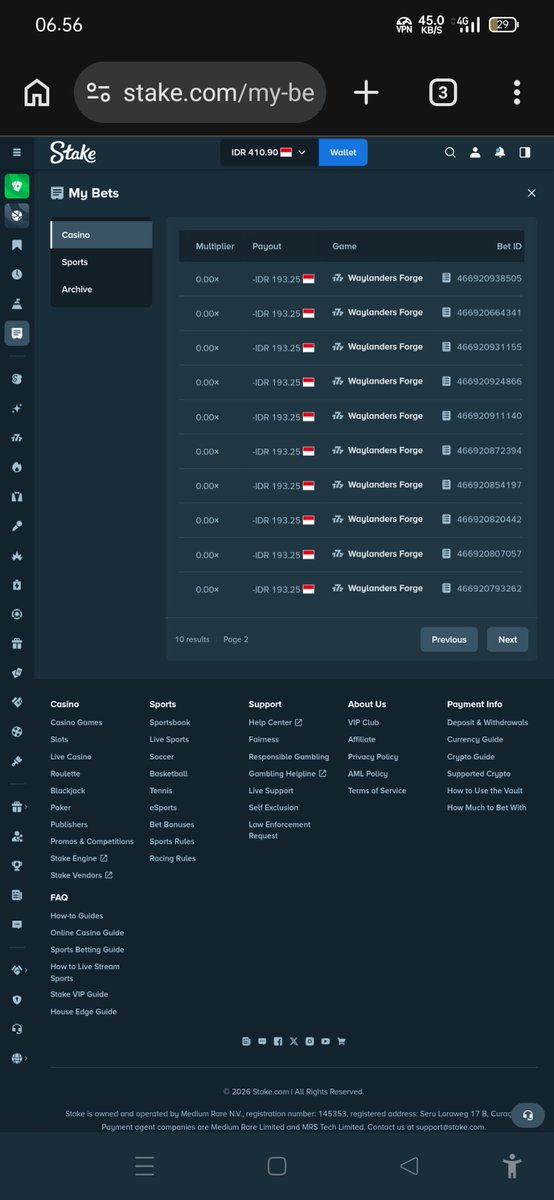
Task: Open the browser three-dot menu
Action: [x=516, y=93]
